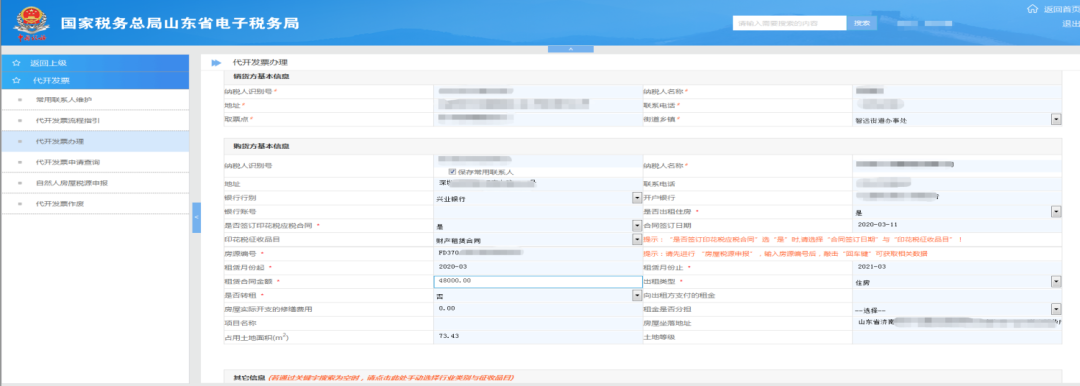Click the 土地等级 input field
This screenshot has height=386, width=1080.
tap(956, 337)
